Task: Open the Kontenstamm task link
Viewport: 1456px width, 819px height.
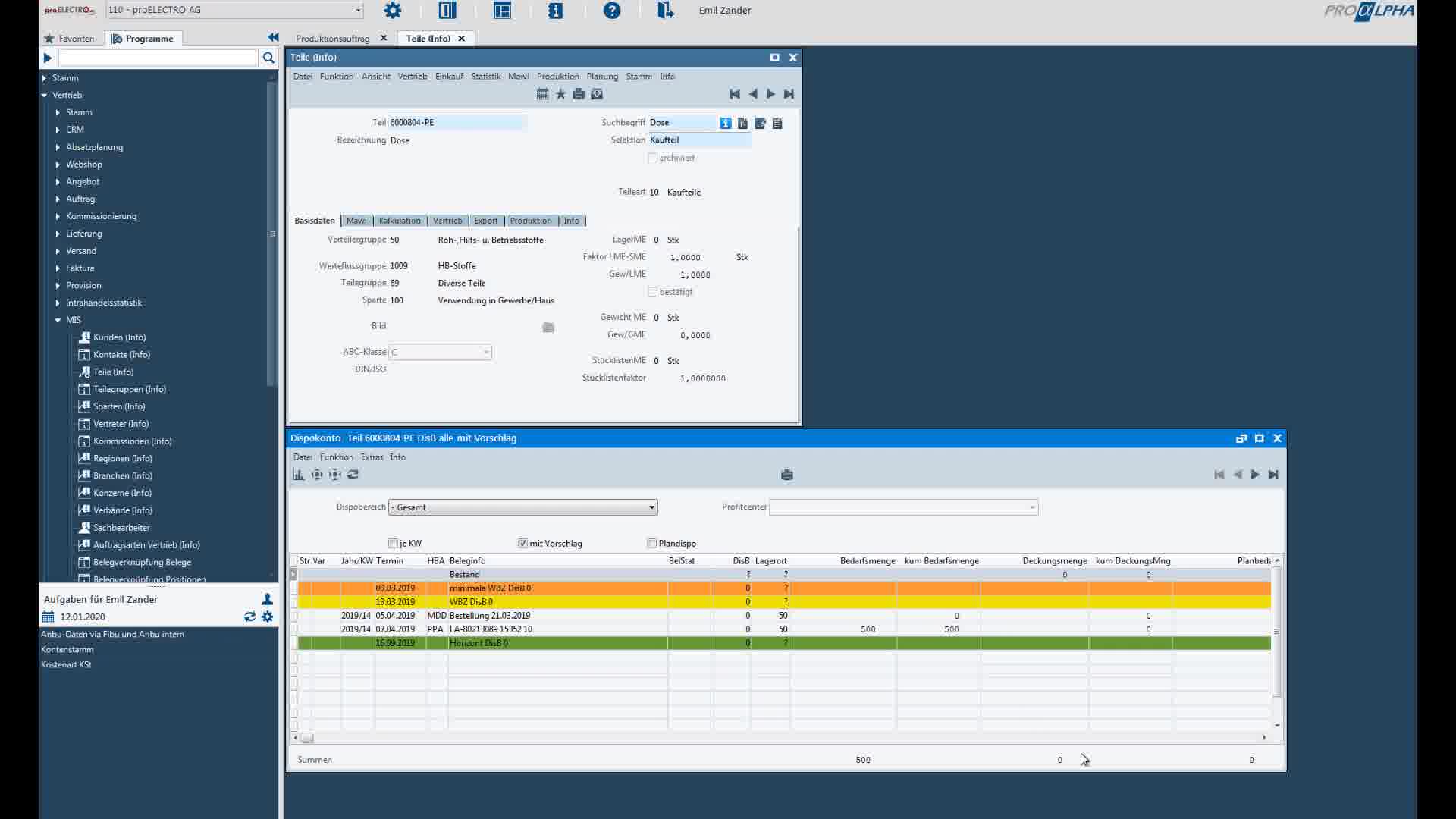Action: 67,650
